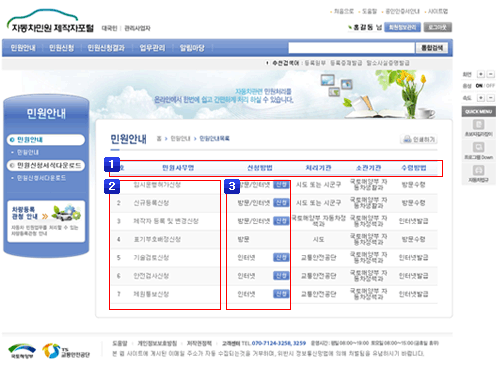Open the 표기부호배정신청 table entry
Screen dimensions: 500x370
(157, 239)
